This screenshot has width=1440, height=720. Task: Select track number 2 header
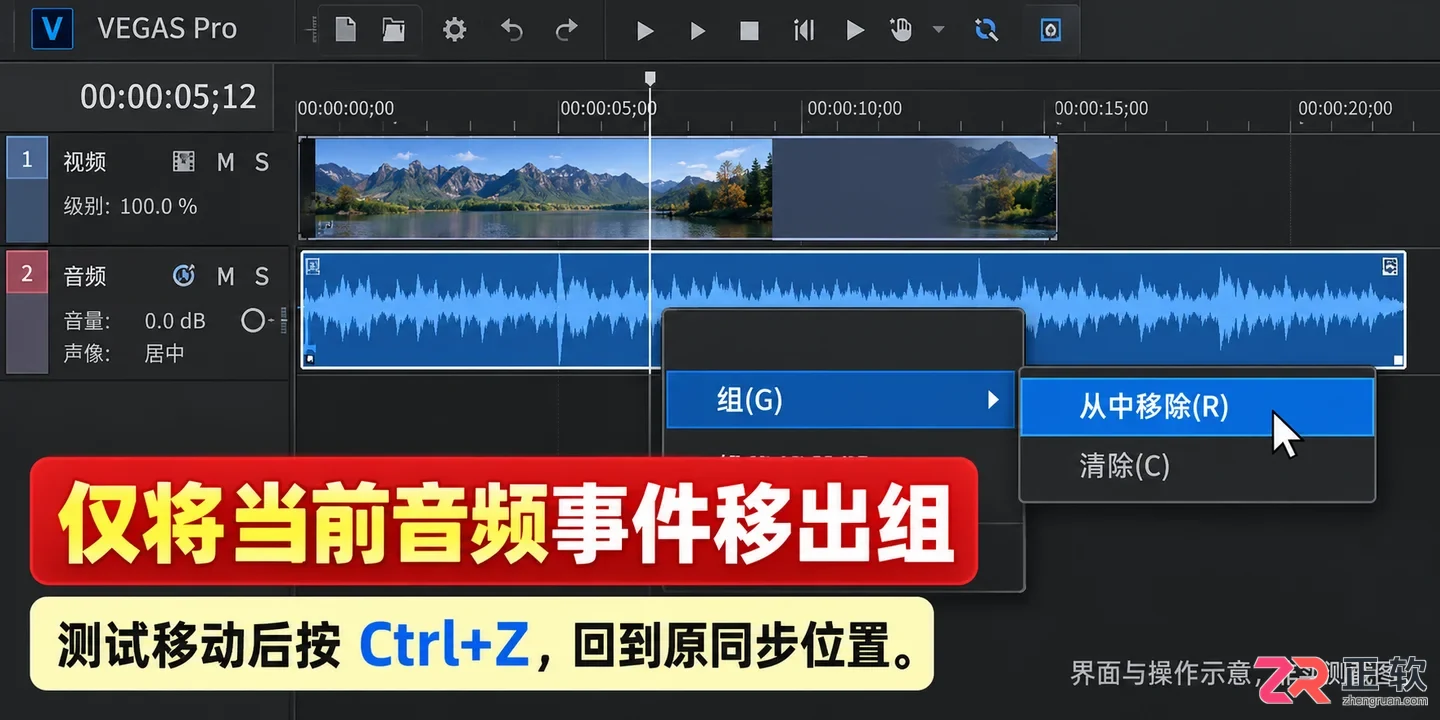27,273
